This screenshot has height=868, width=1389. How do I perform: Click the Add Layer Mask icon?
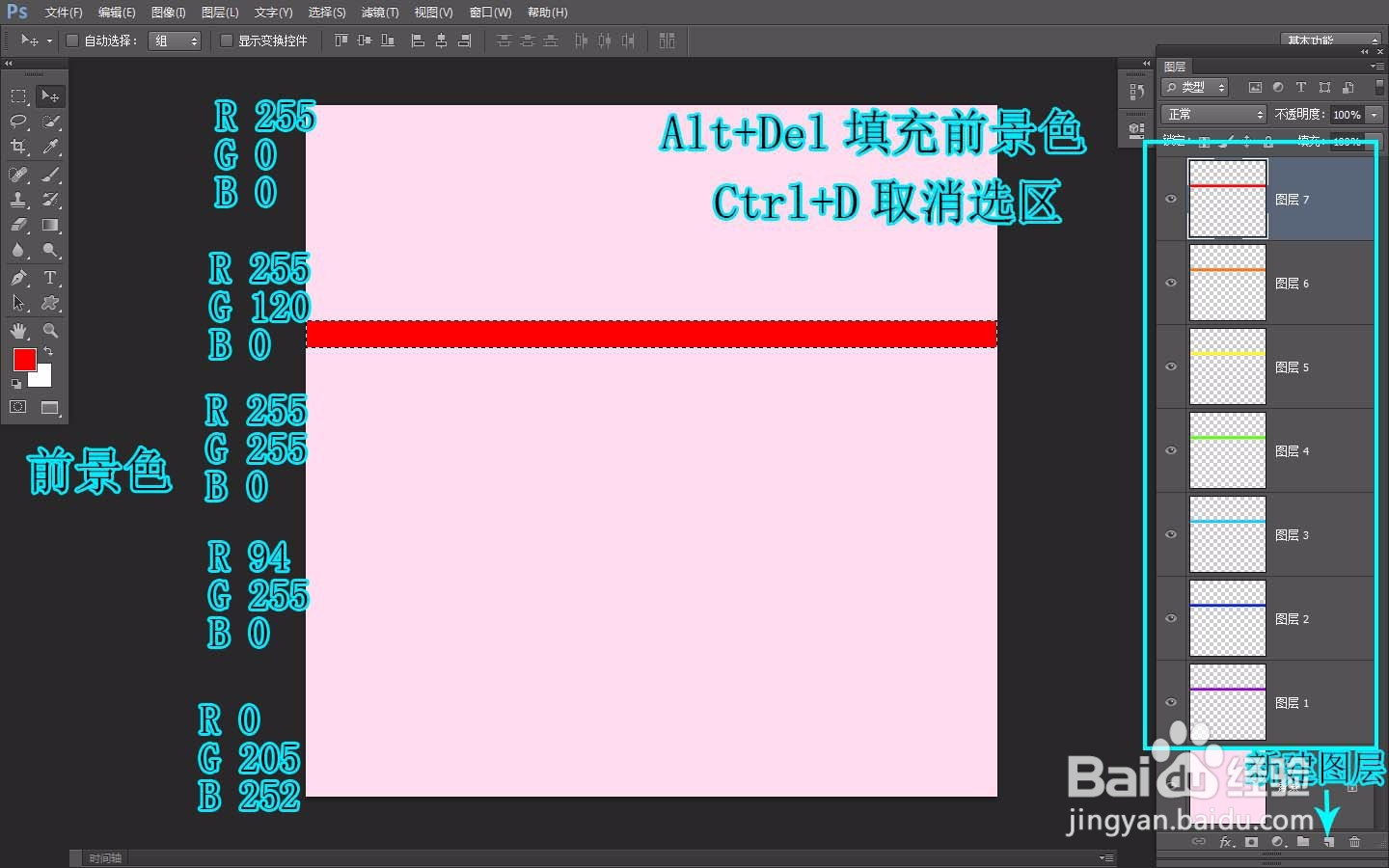click(1250, 842)
